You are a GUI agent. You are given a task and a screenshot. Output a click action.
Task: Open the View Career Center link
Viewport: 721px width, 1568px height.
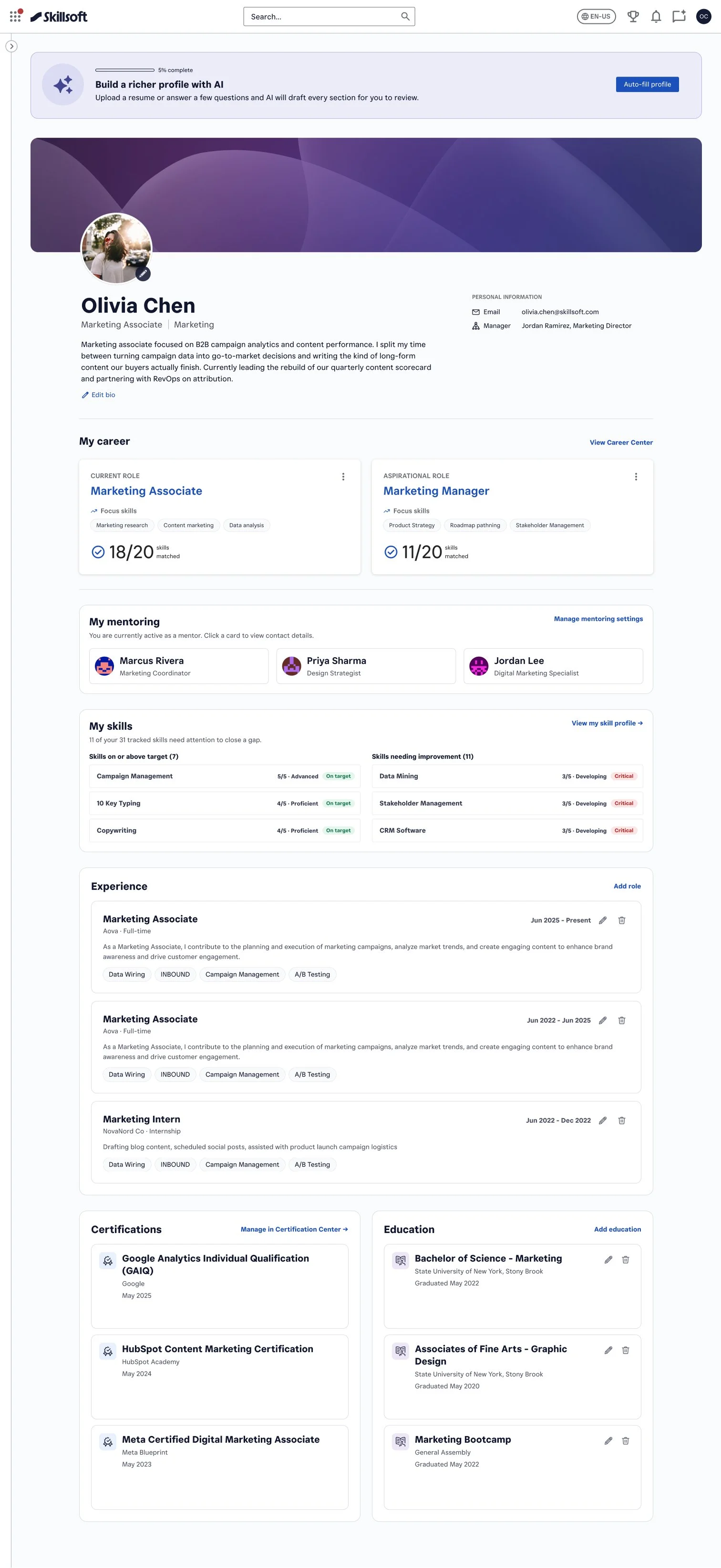tap(620, 443)
